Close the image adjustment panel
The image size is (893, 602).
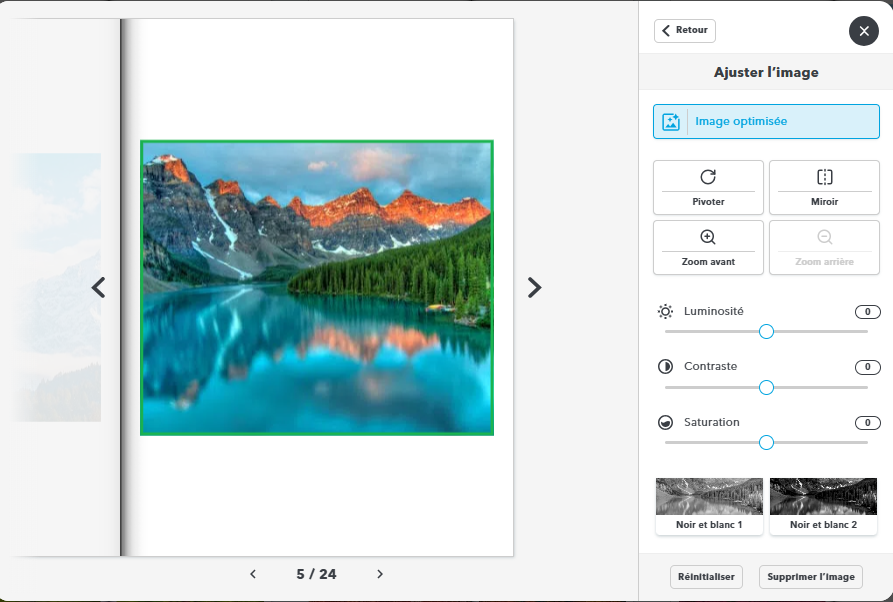click(864, 31)
